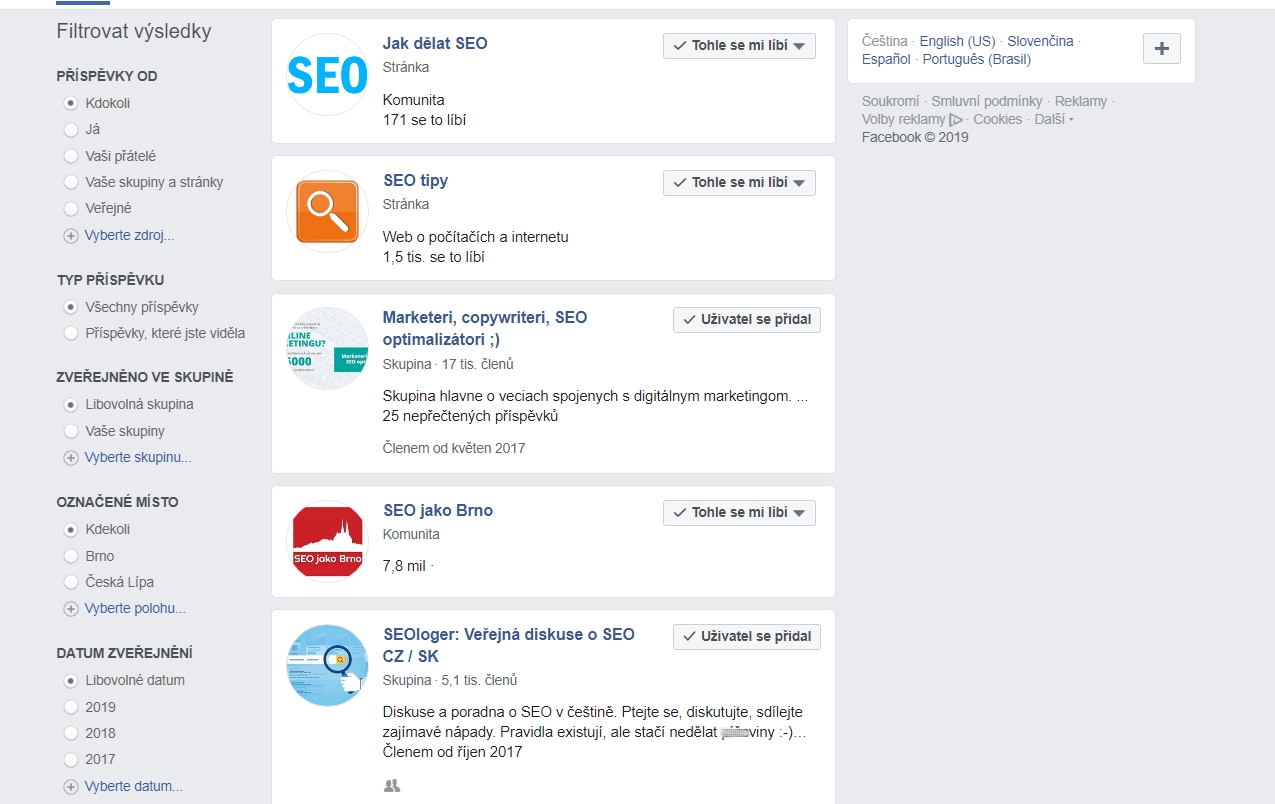Click the Vyberte skupinu link
This screenshot has width=1275, height=804.
[138, 458]
